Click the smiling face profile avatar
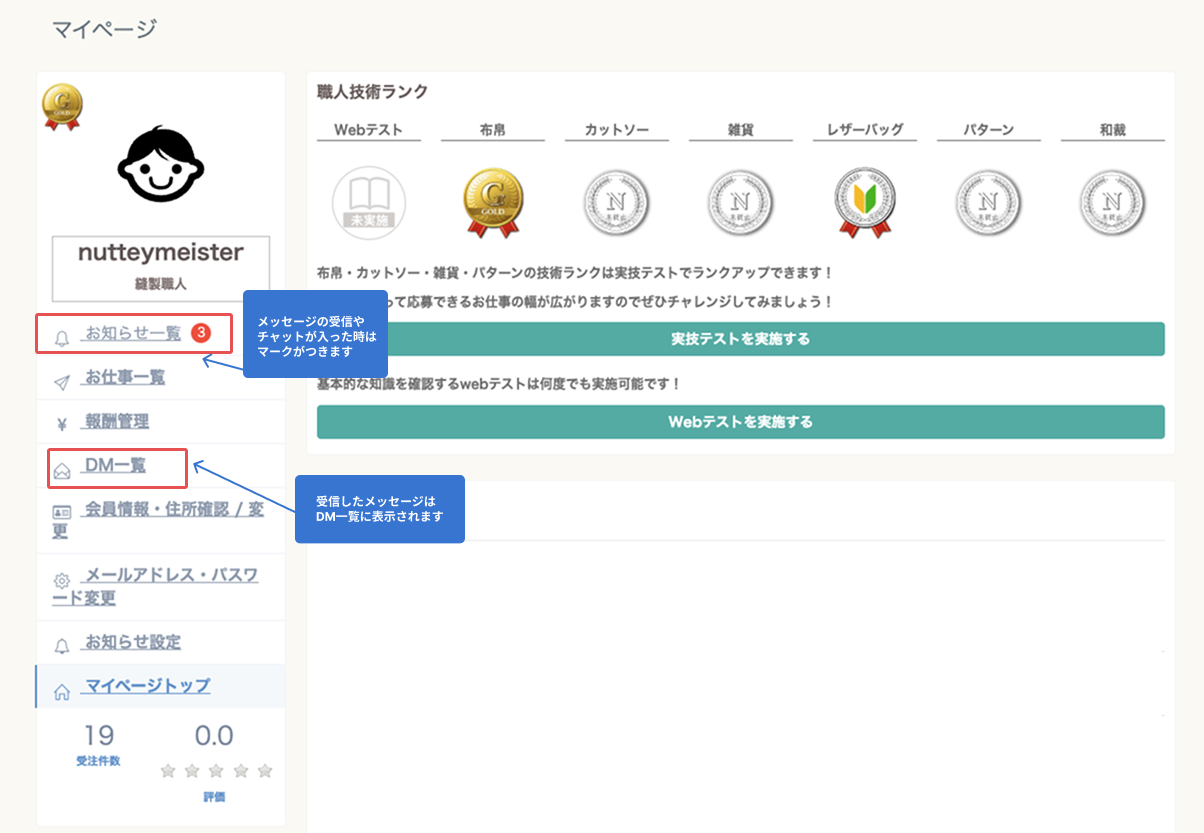This screenshot has width=1204, height=833. click(x=161, y=166)
